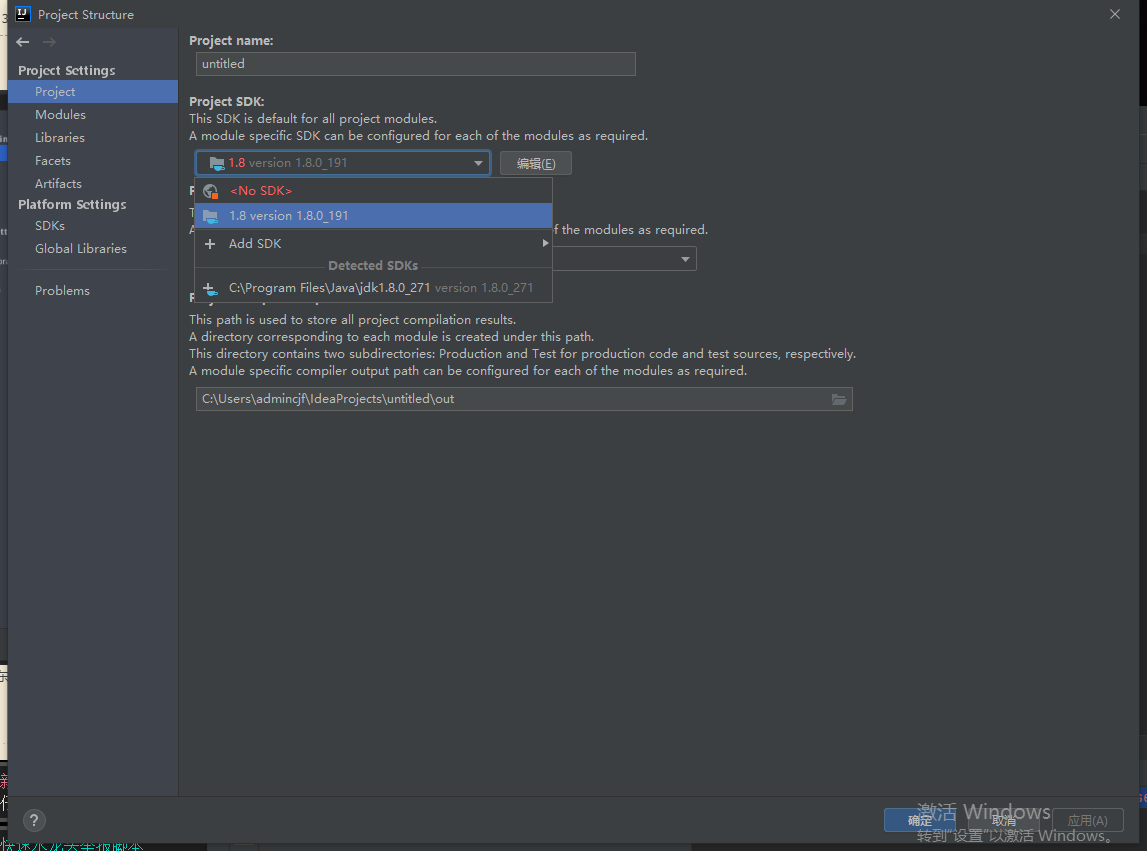Click the detected jdk1.8.0_271 SDK icon
Screen dimensions: 1147x851
point(210,288)
